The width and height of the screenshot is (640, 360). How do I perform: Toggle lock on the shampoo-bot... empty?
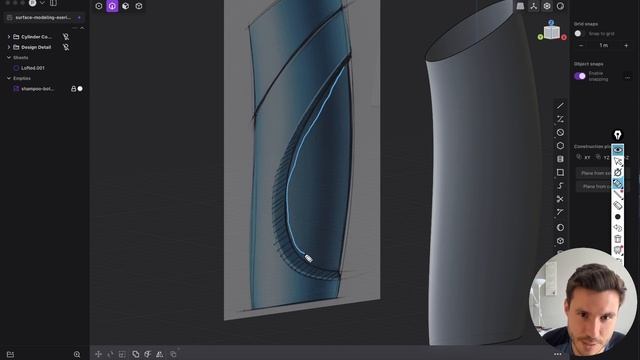[x=73, y=89]
